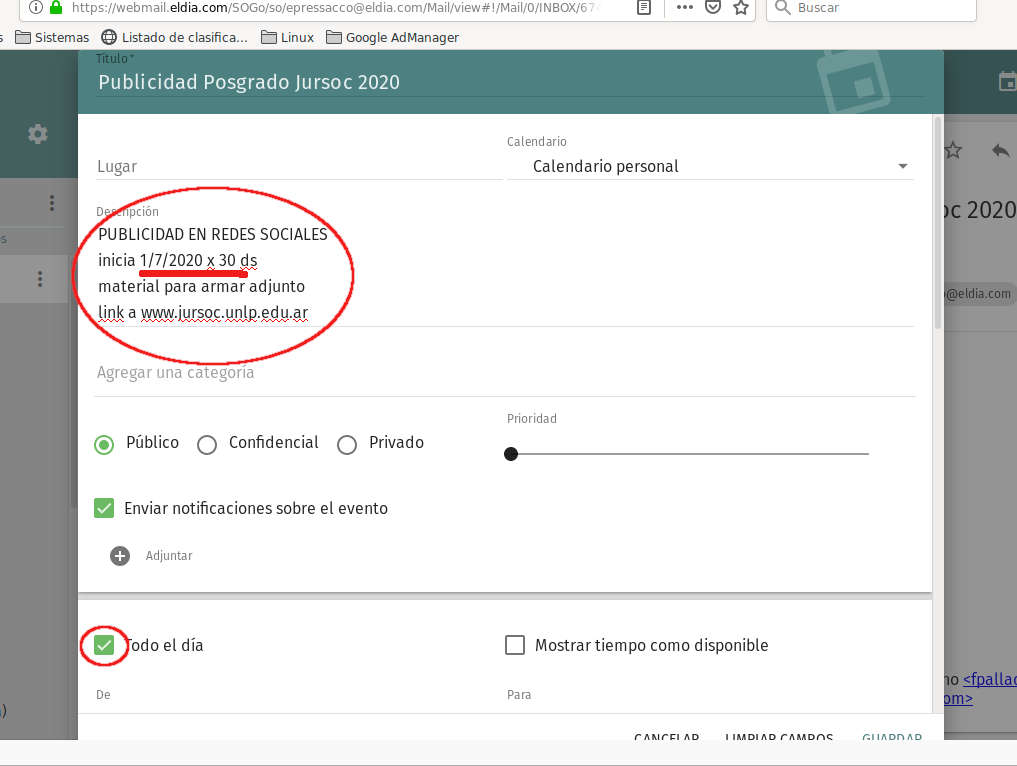Expand the Calendario personal dropdown
Screen dimensions: 1017x766
(710, 167)
